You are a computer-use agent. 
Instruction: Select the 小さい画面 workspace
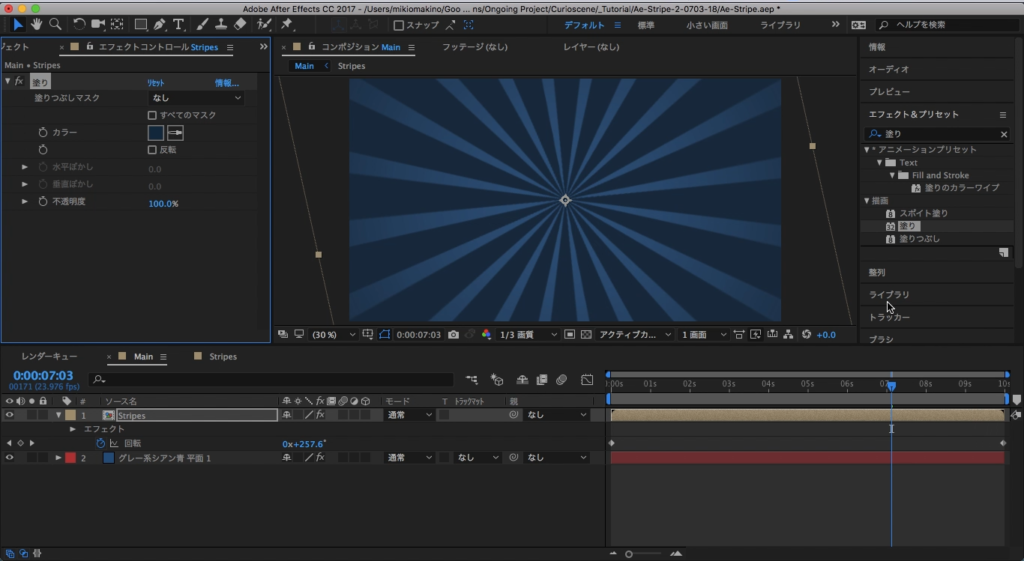[706, 25]
